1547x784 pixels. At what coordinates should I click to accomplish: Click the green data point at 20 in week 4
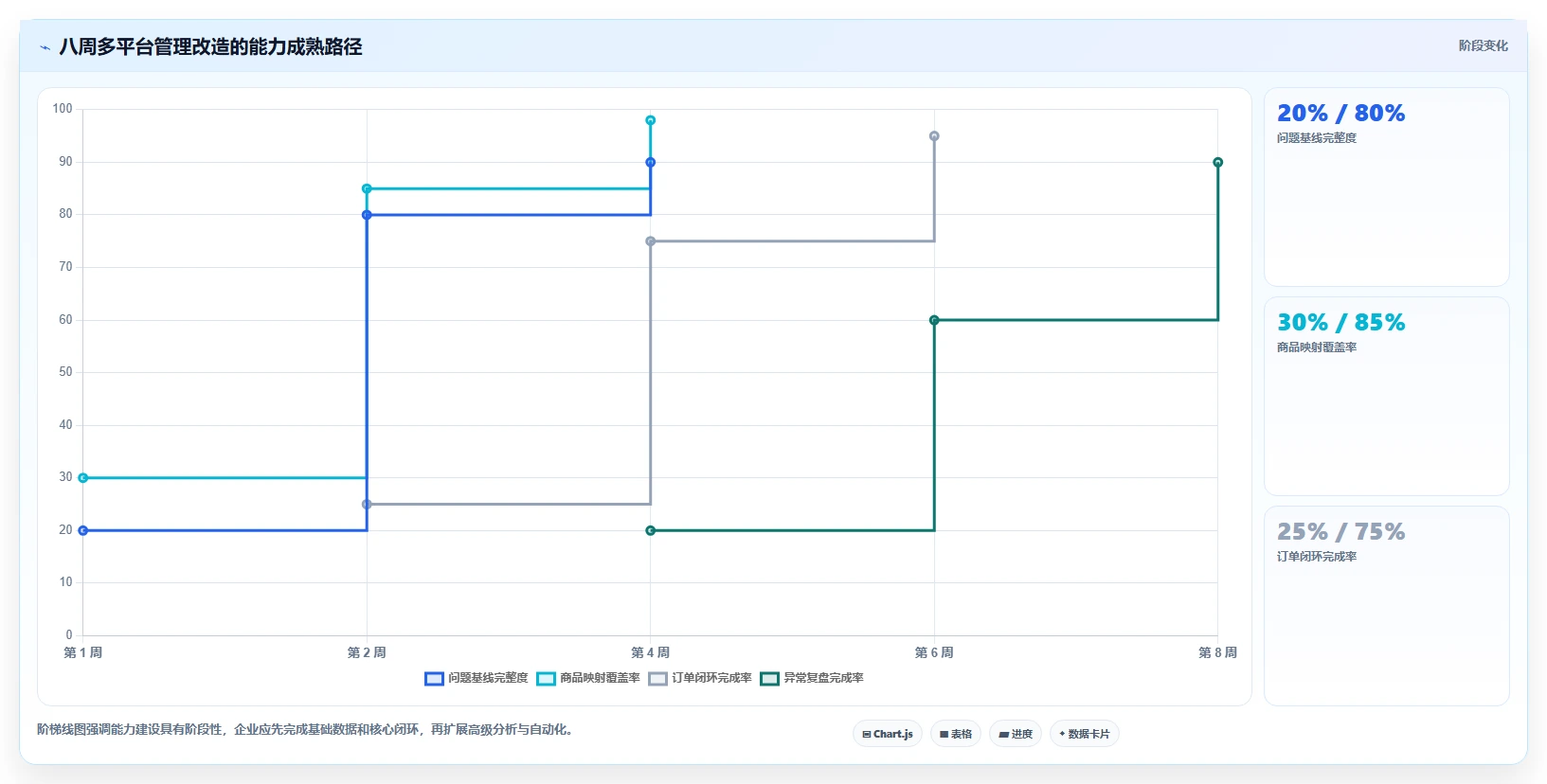click(x=651, y=530)
